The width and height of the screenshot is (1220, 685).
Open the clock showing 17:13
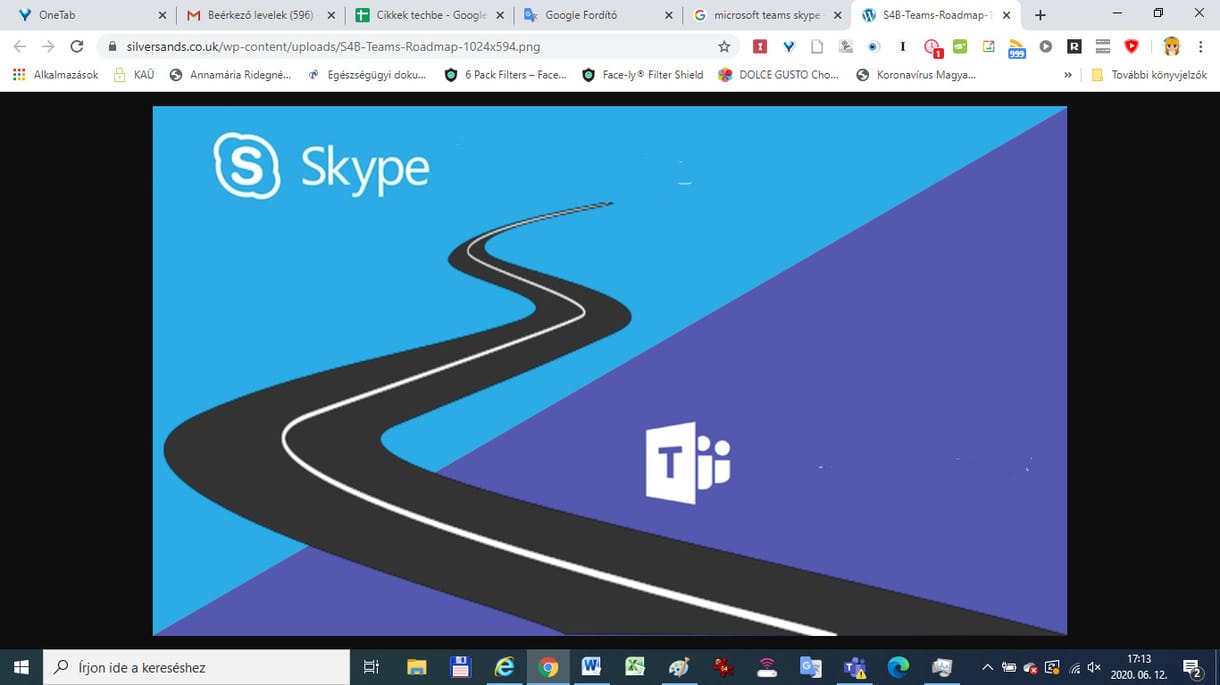click(1139, 667)
